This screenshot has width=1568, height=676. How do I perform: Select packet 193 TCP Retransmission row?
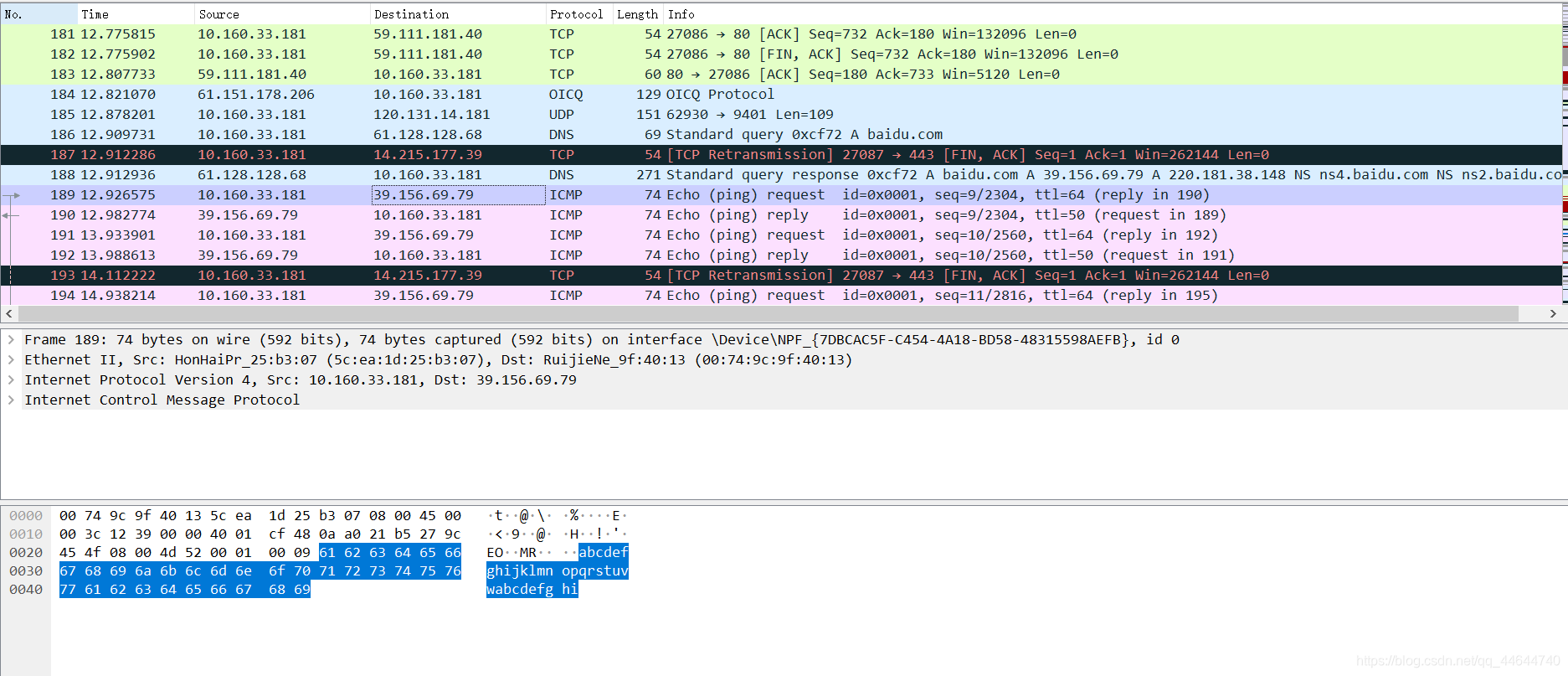[781, 276]
